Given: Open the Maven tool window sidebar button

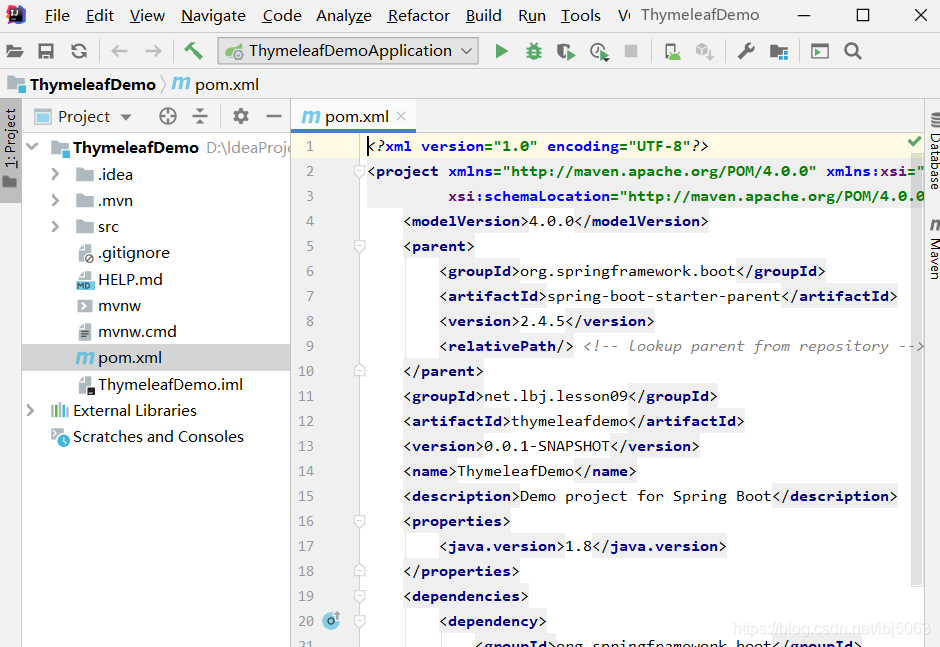Looking at the screenshot, I should coord(934,249).
